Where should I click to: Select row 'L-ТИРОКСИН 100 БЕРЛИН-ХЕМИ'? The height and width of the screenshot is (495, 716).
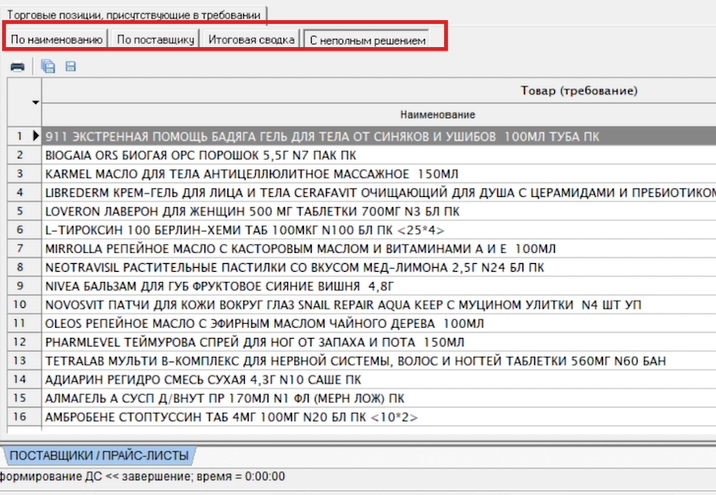coord(379,230)
